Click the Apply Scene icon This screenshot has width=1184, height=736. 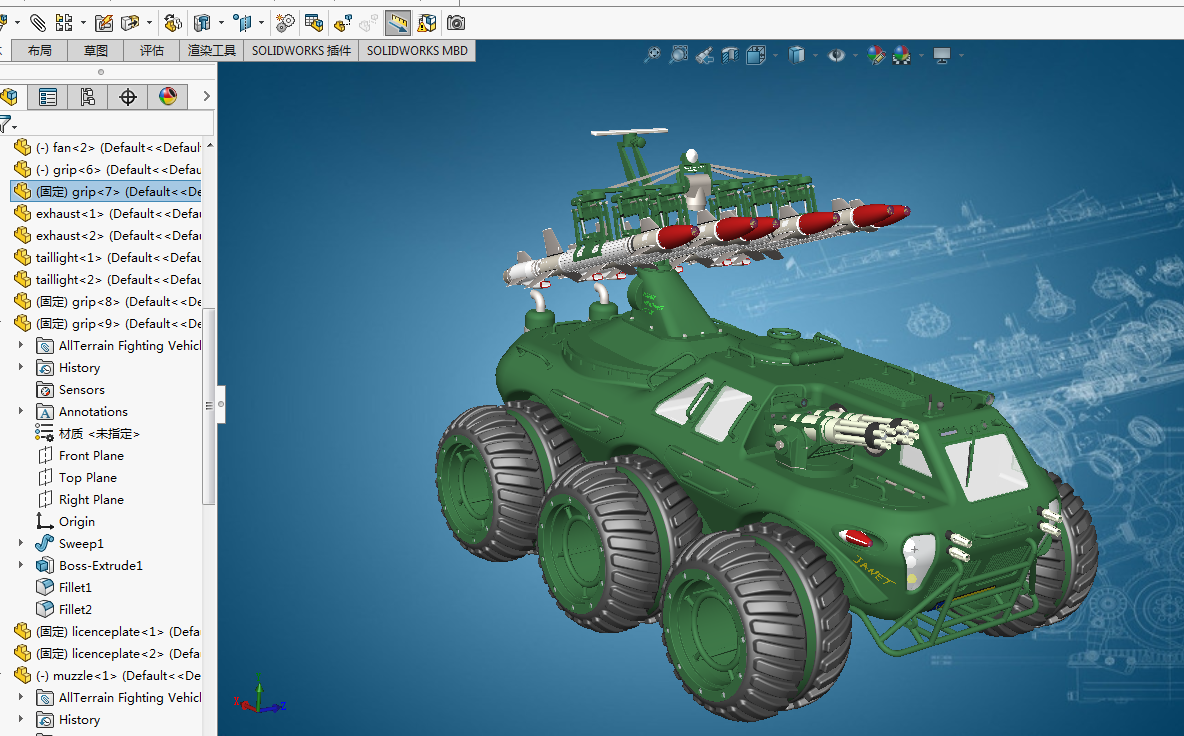tap(902, 55)
